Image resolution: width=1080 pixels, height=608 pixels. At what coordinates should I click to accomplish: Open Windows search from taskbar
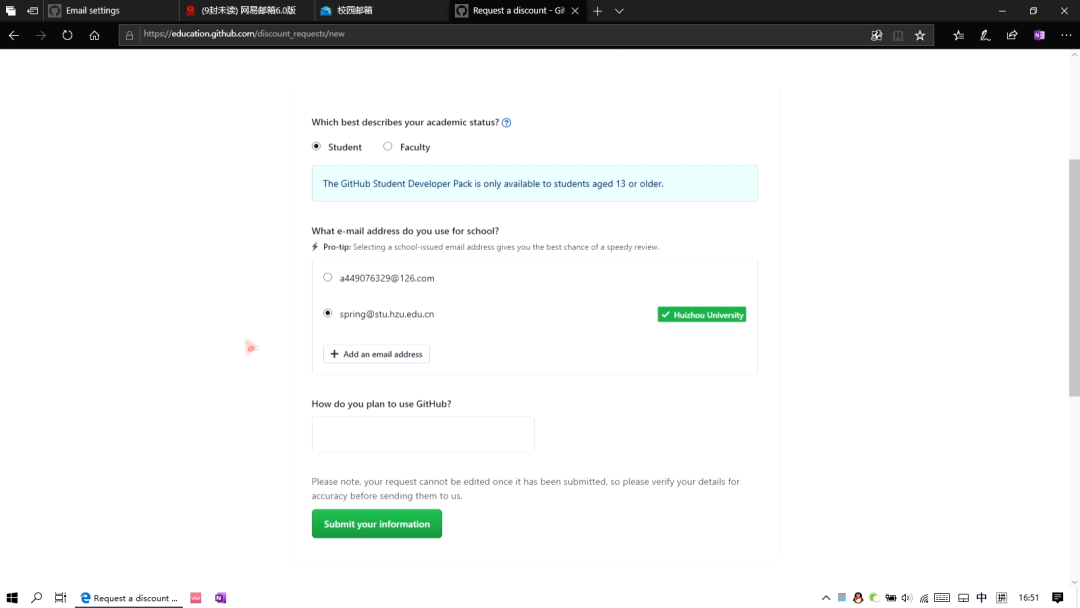coord(37,598)
